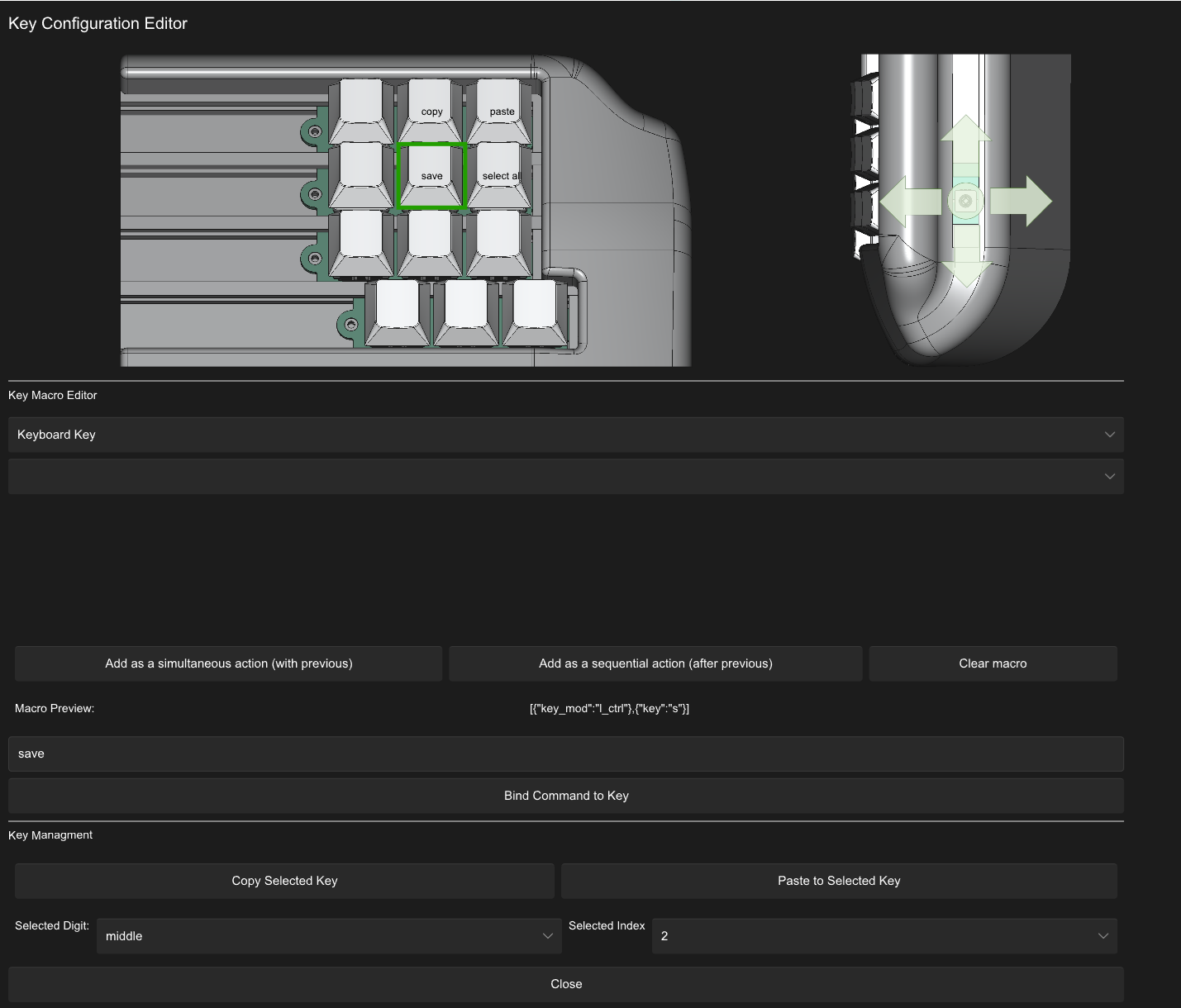
Task: Click the 'Selected Digit:' label
Action: (52, 925)
